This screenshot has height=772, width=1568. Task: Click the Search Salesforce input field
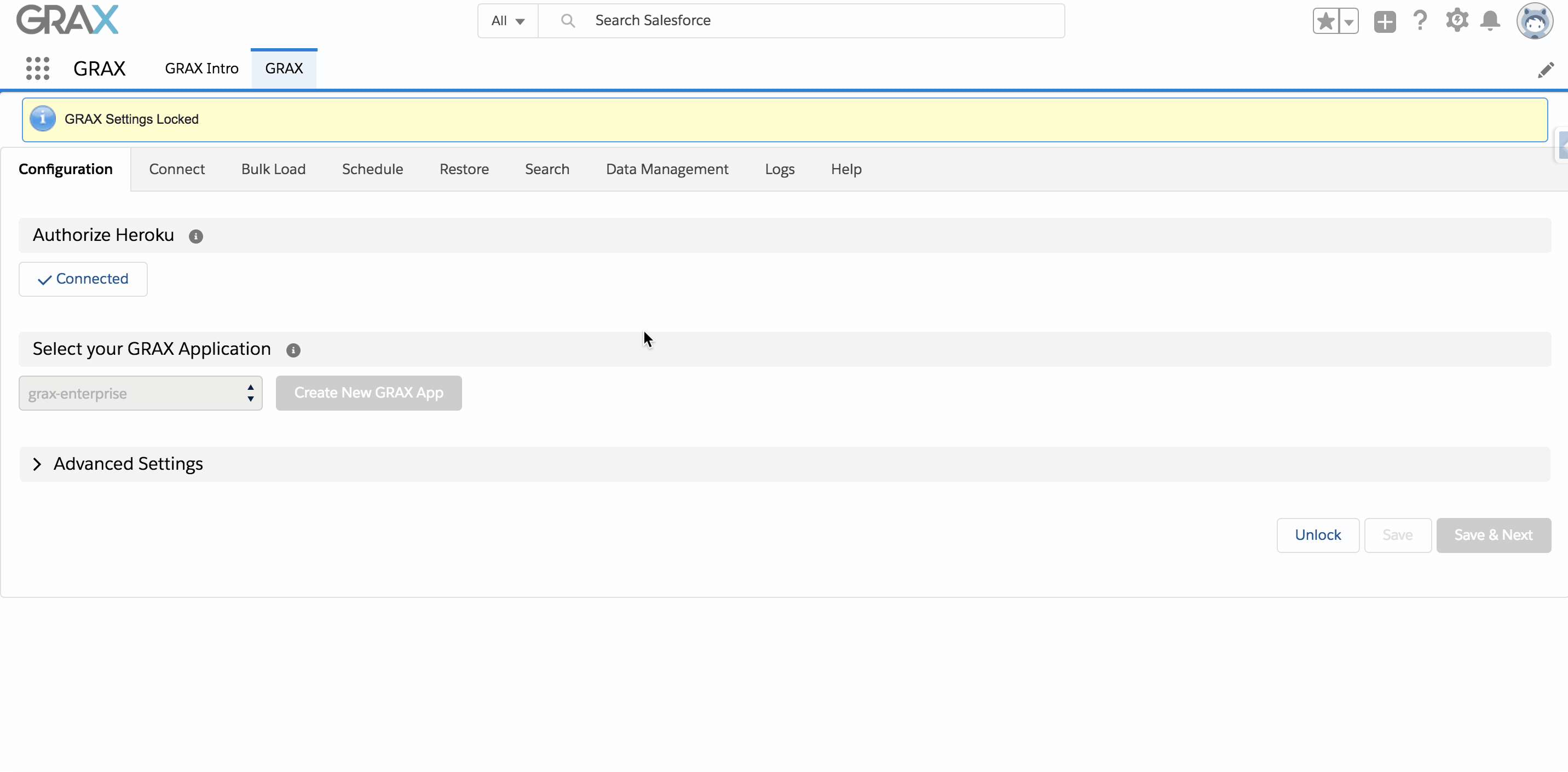[802, 21]
